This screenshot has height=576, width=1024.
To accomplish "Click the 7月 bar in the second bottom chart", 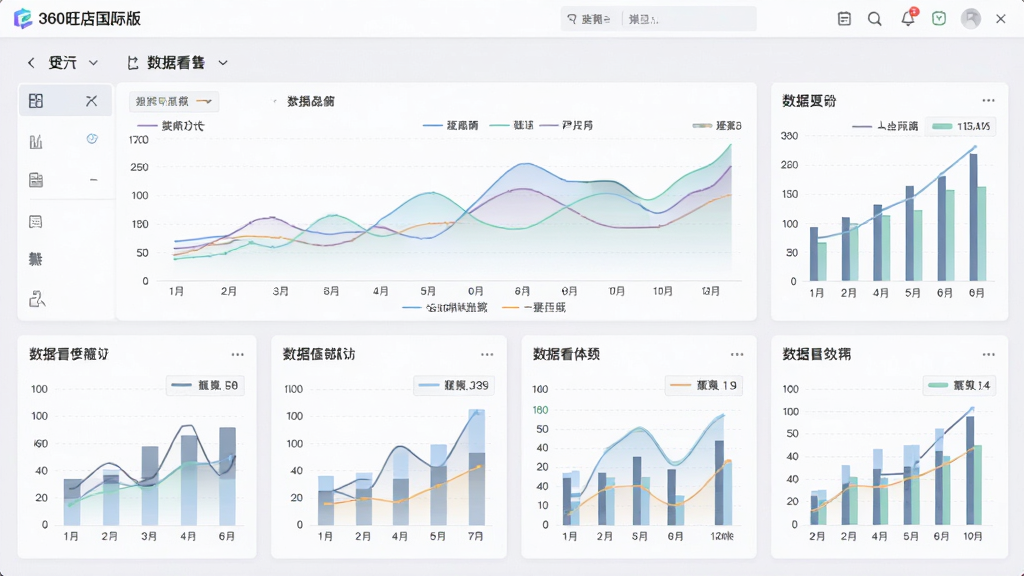I will click(x=477, y=467).
